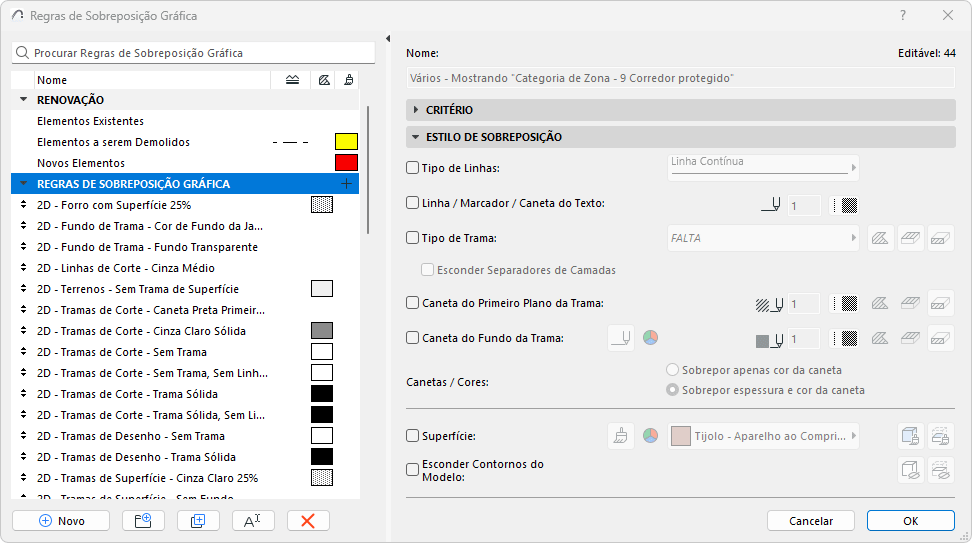This screenshot has width=972, height=543.
Task: Click last icon in Esconder Contornos do Modelo row
Action: point(940,470)
